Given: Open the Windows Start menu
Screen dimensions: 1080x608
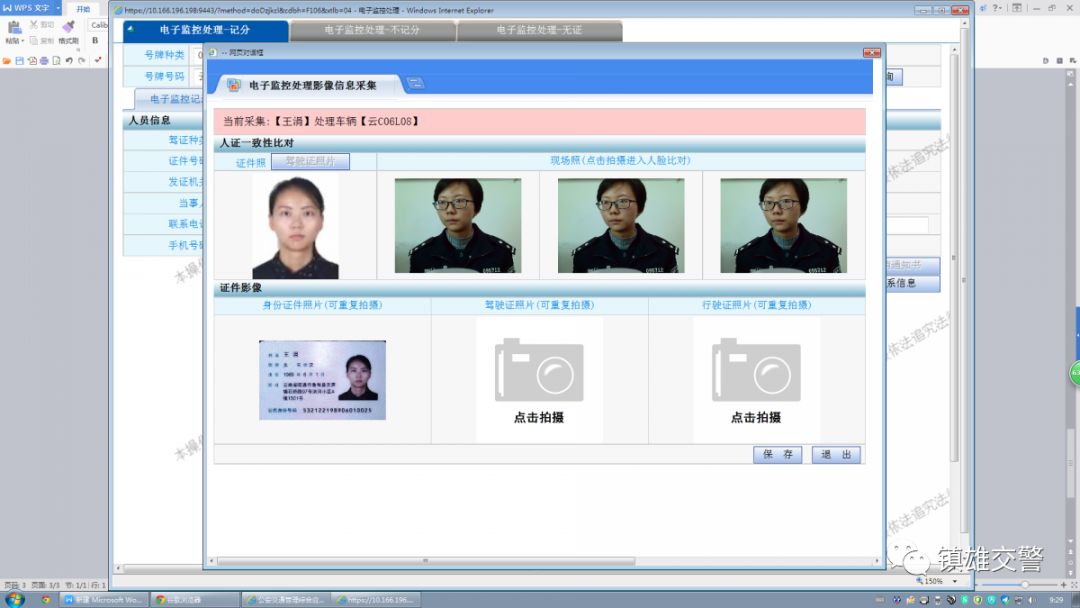Looking at the screenshot, I should (x=14, y=599).
